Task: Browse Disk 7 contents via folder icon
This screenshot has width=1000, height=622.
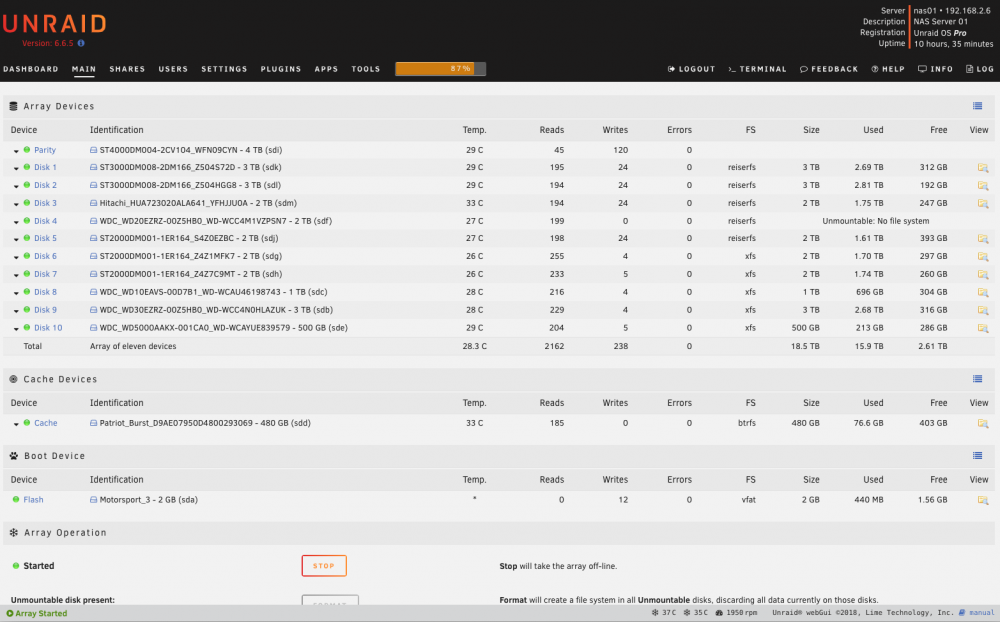Action: click(x=983, y=274)
